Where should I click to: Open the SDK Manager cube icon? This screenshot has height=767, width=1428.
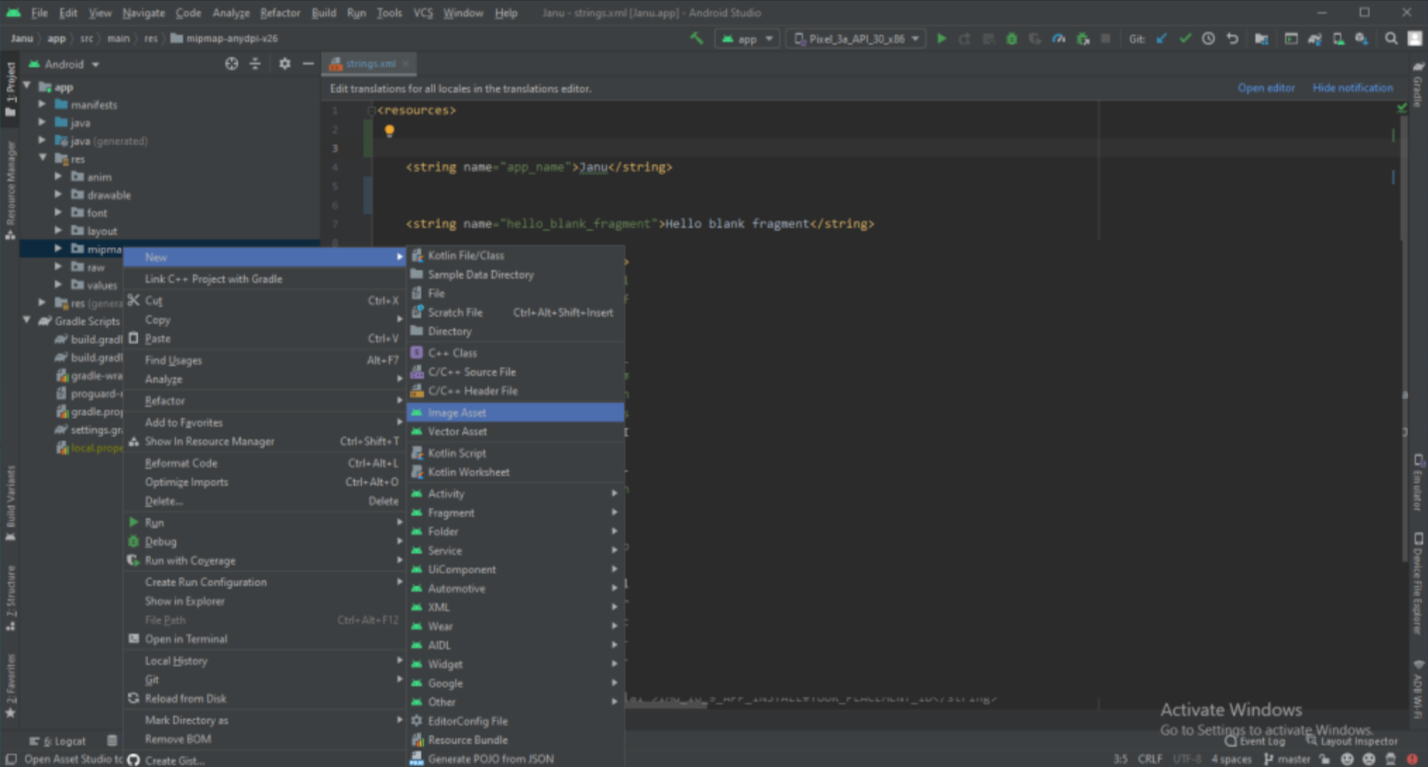click(x=1361, y=39)
